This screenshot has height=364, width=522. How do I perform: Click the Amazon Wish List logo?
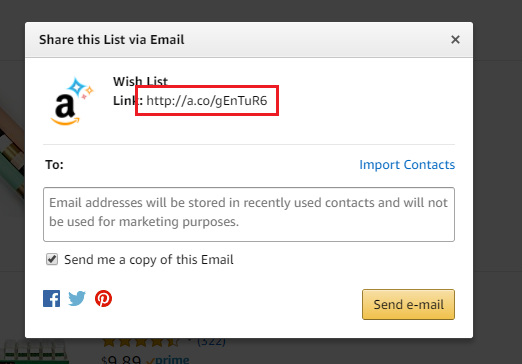pos(72,101)
